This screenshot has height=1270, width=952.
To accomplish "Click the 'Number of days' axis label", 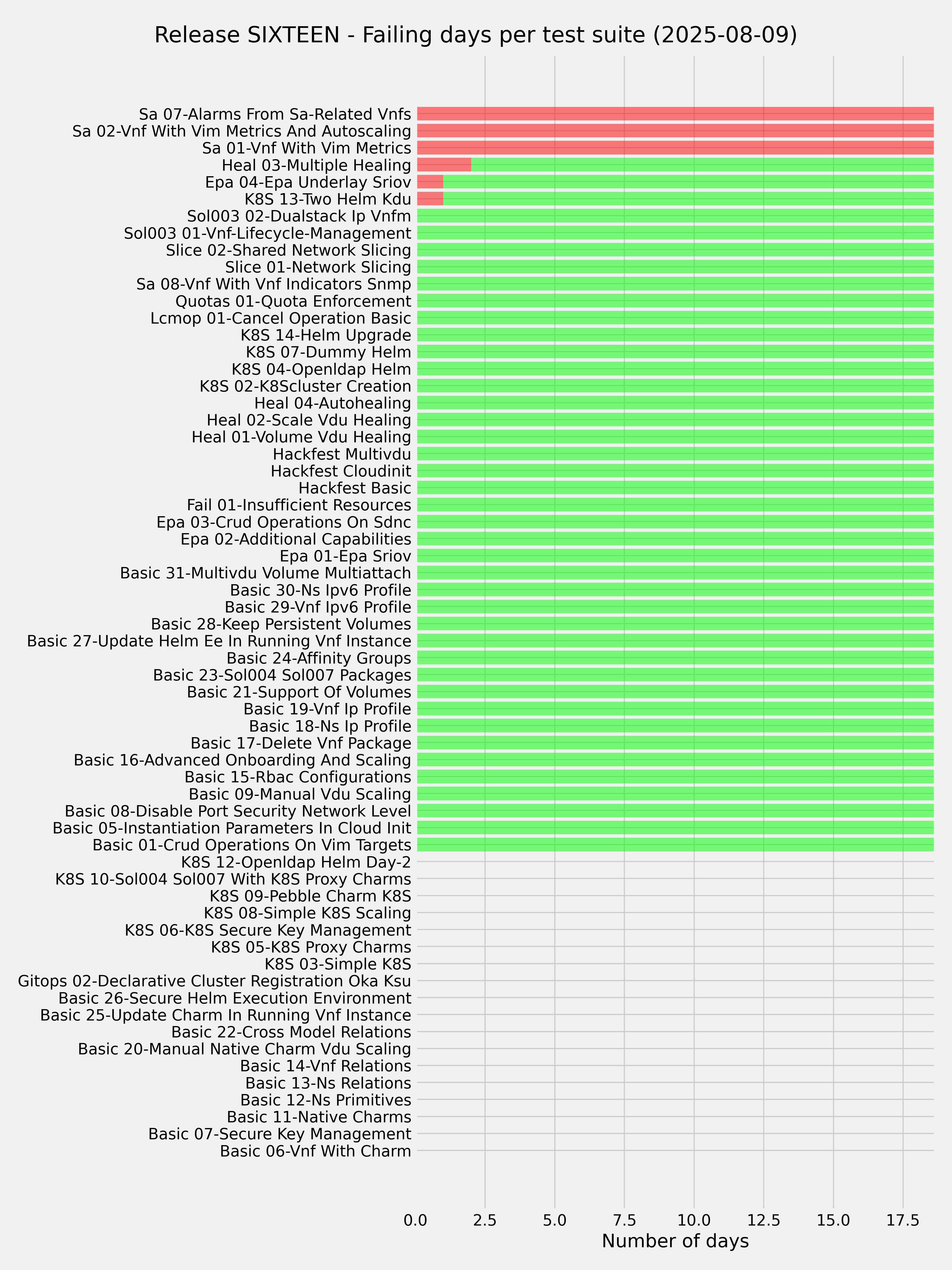I will pyautogui.click(x=675, y=1241).
